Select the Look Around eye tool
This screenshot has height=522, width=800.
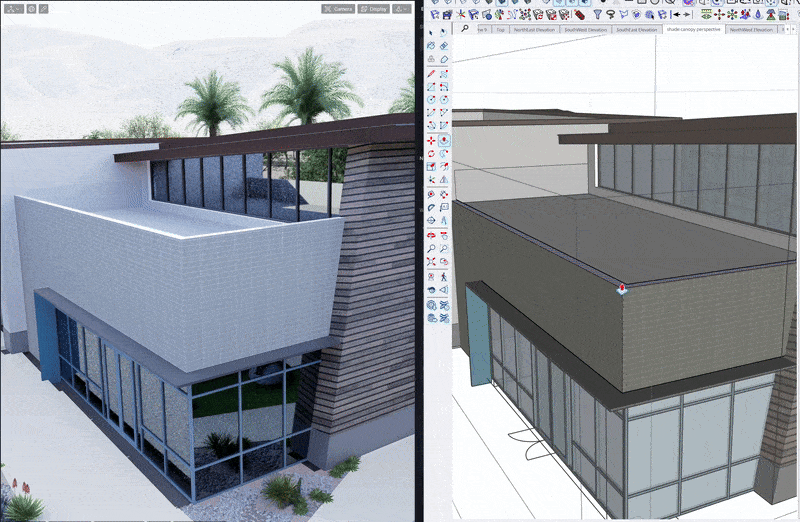431,290
